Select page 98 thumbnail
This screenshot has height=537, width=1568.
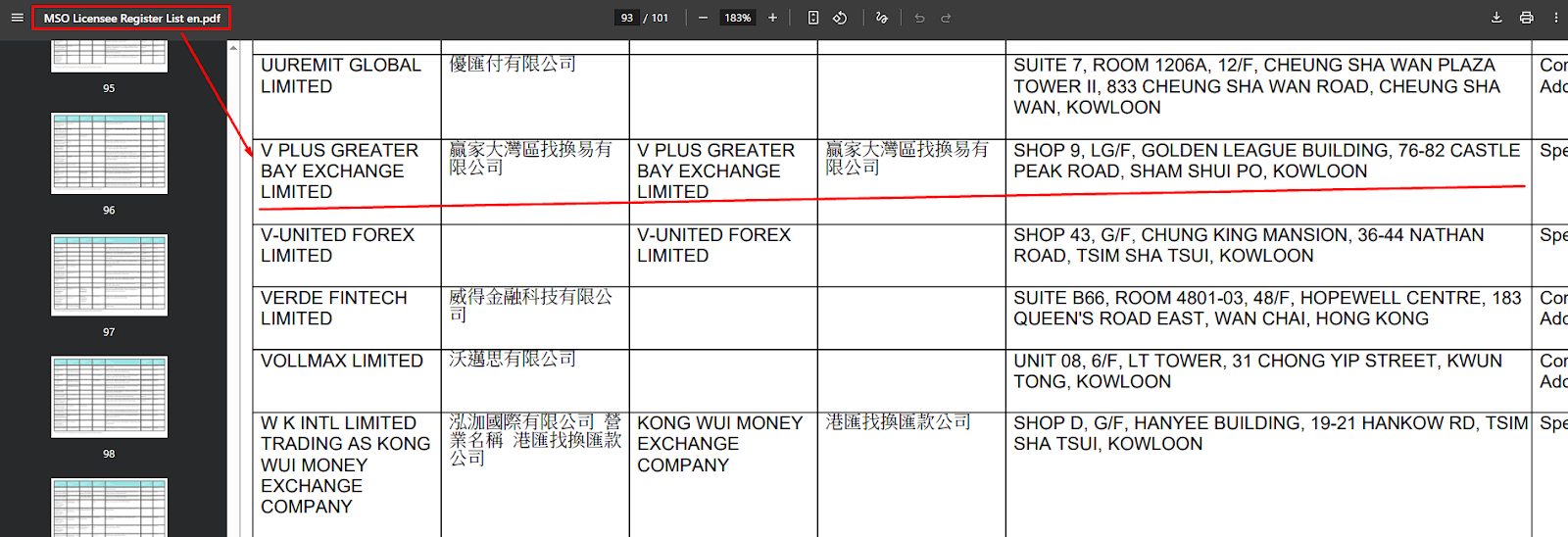pyautogui.click(x=109, y=397)
